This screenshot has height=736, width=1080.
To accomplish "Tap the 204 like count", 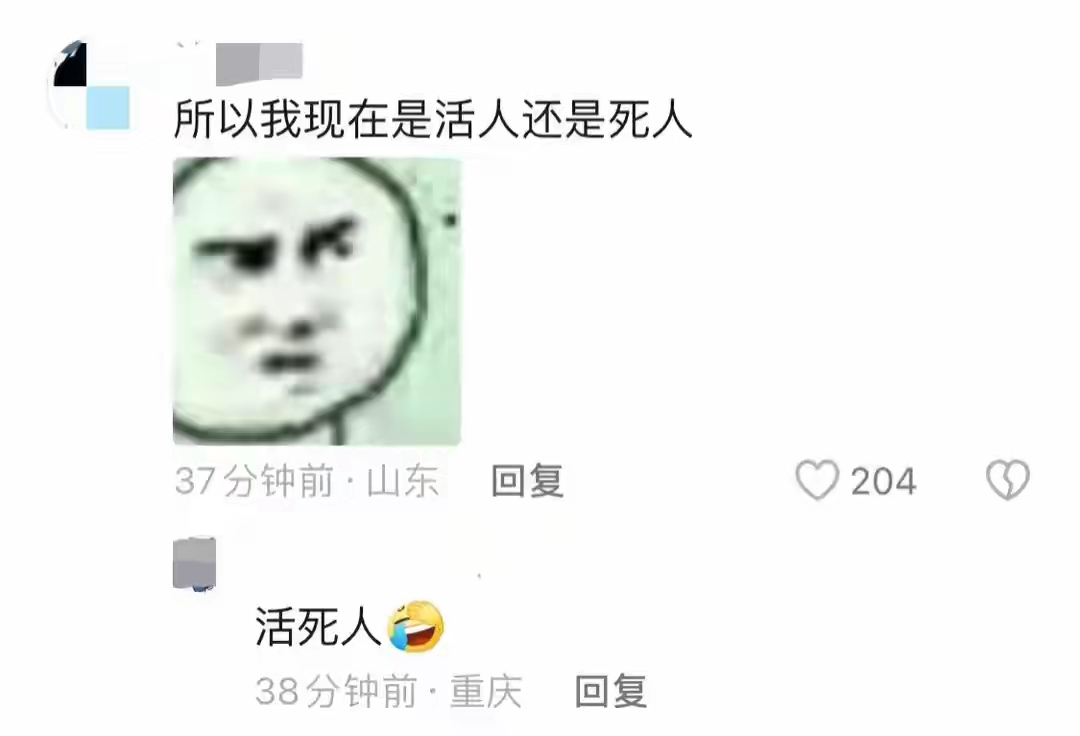I will click(x=883, y=481).
